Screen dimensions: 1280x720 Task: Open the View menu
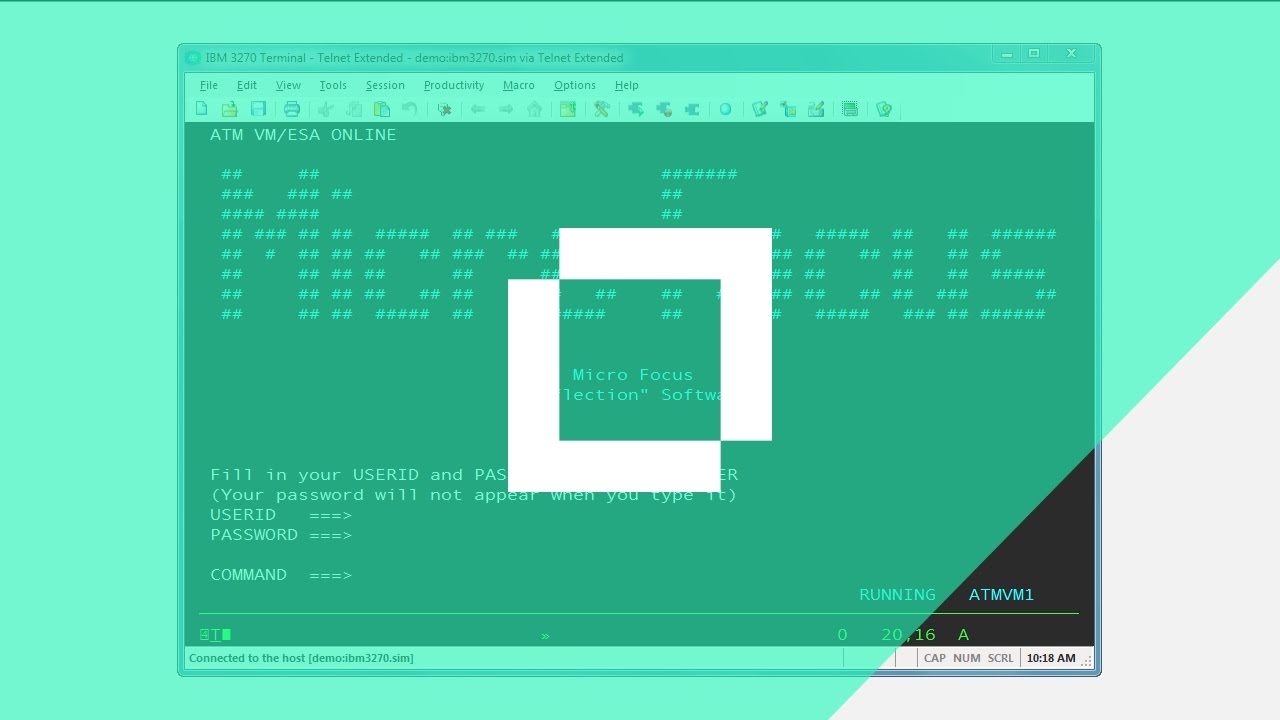[288, 85]
